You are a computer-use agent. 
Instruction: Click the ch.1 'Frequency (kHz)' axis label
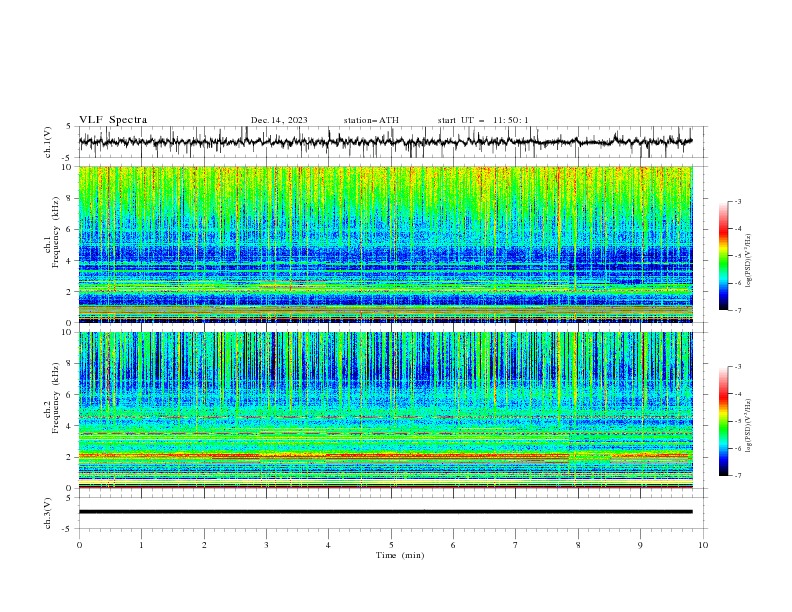[x=56, y=233]
